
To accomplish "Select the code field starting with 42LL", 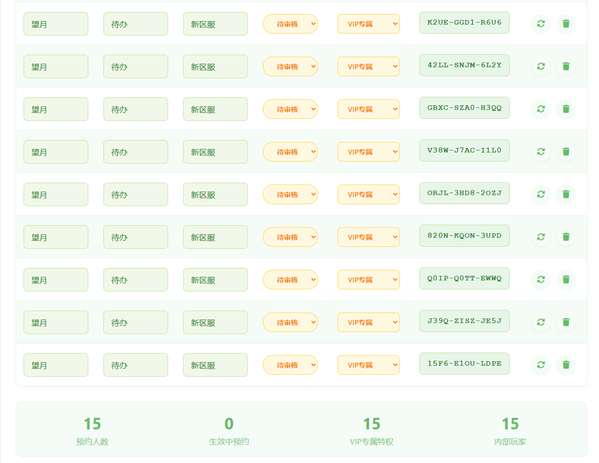I will [464, 65].
